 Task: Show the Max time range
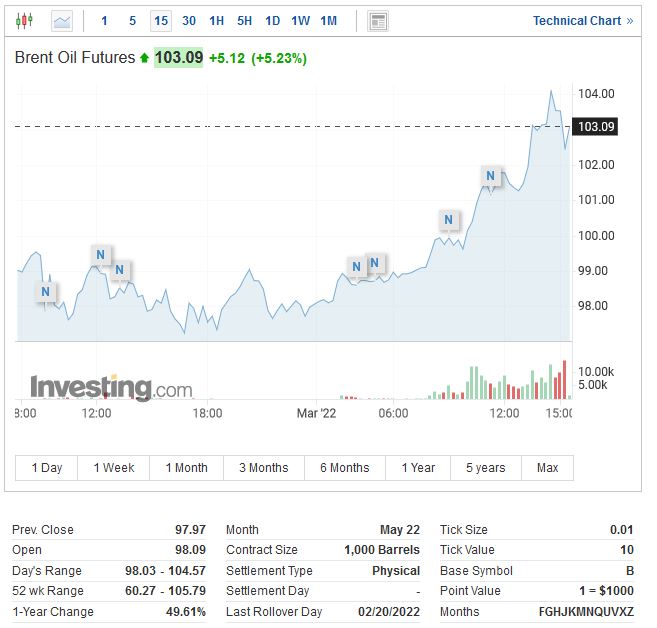[x=547, y=468]
